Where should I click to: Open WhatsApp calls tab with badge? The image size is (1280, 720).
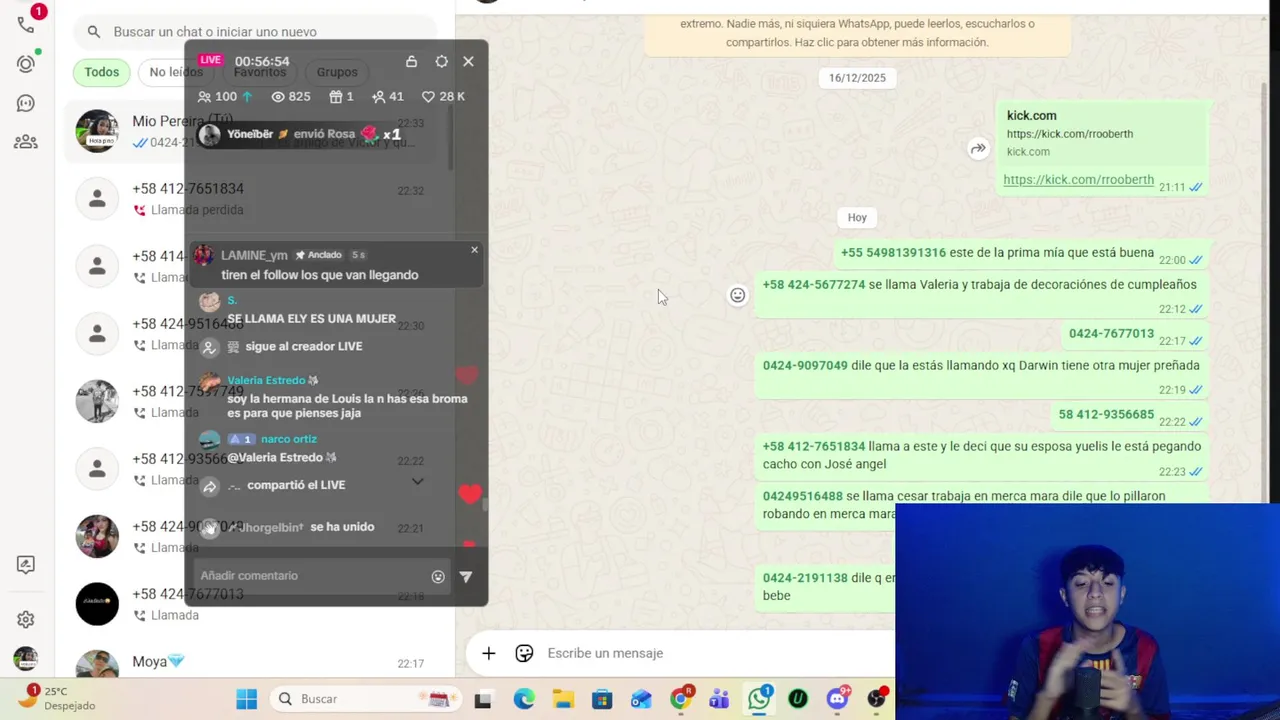(26, 24)
